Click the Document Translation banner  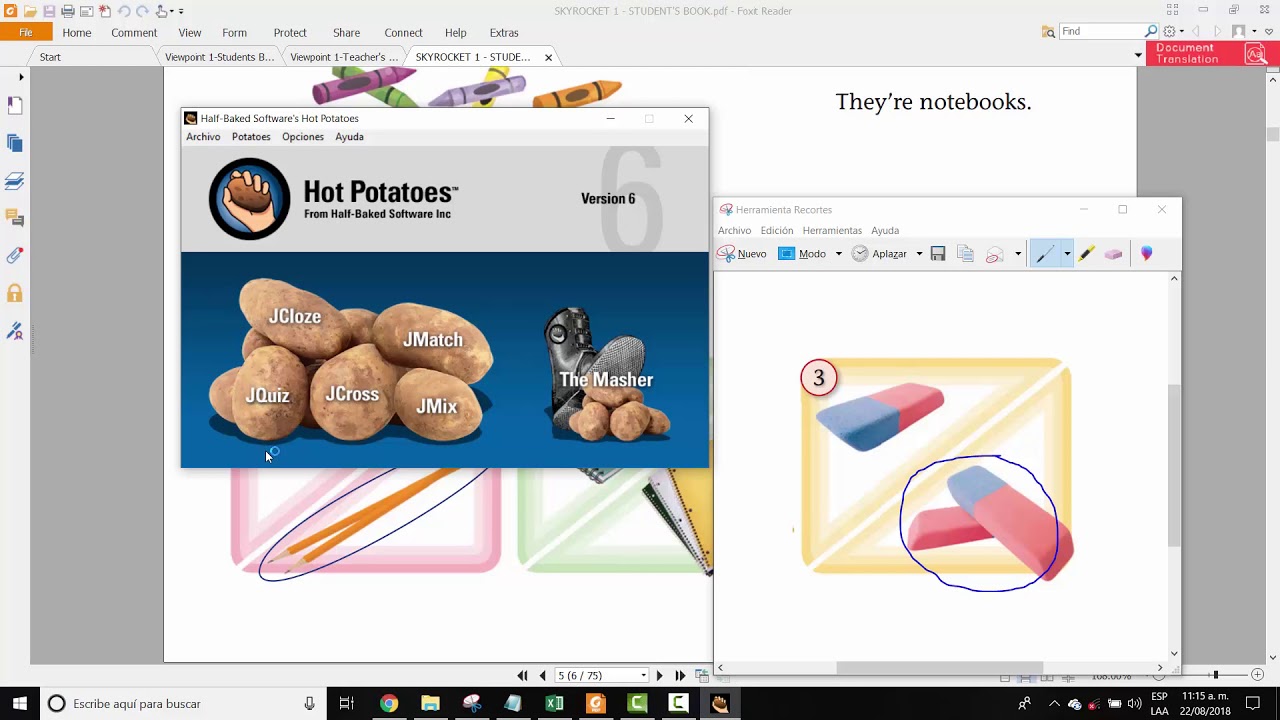pos(1211,54)
